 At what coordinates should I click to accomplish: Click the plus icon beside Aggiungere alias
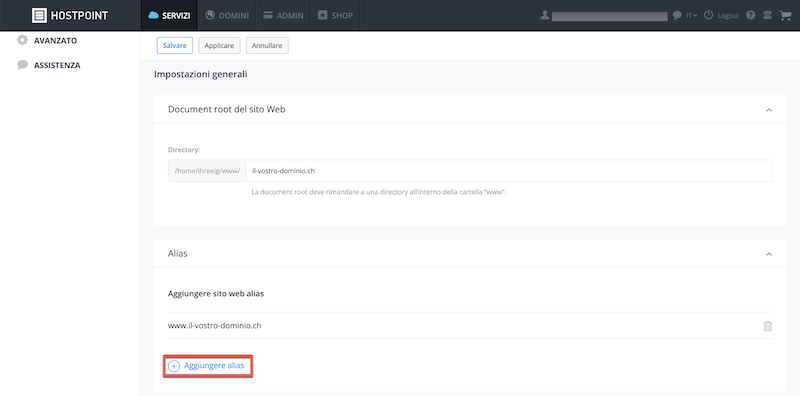tap(174, 366)
